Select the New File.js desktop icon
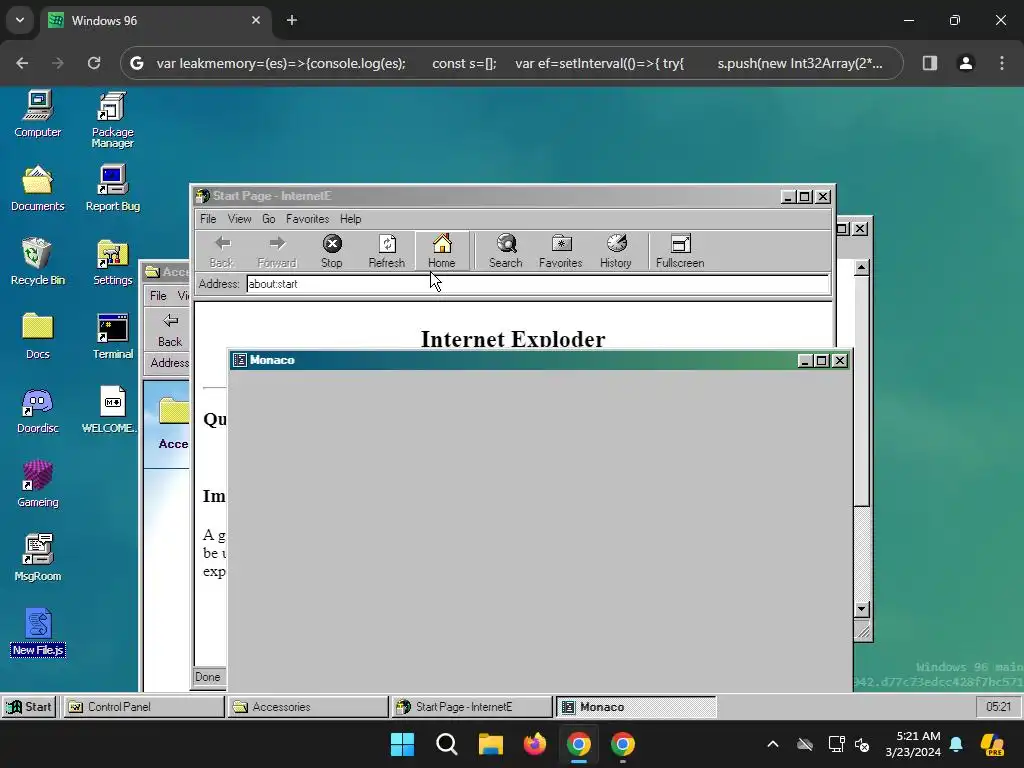The height and width of the screenshot is (768, 1024). [38, 632]
